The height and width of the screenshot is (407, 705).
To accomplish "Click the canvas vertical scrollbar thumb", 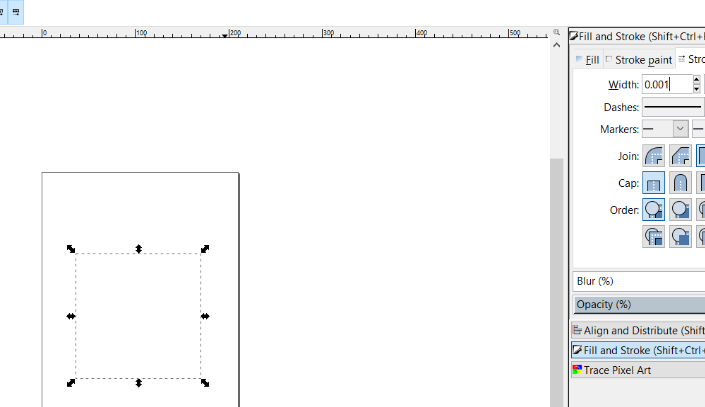I will (557, 282).
